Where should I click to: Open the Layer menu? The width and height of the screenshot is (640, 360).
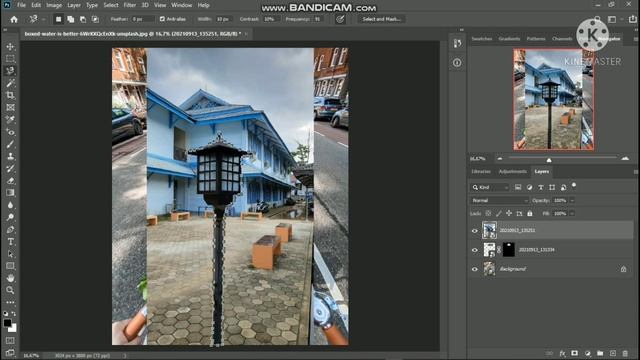(74, 5)
